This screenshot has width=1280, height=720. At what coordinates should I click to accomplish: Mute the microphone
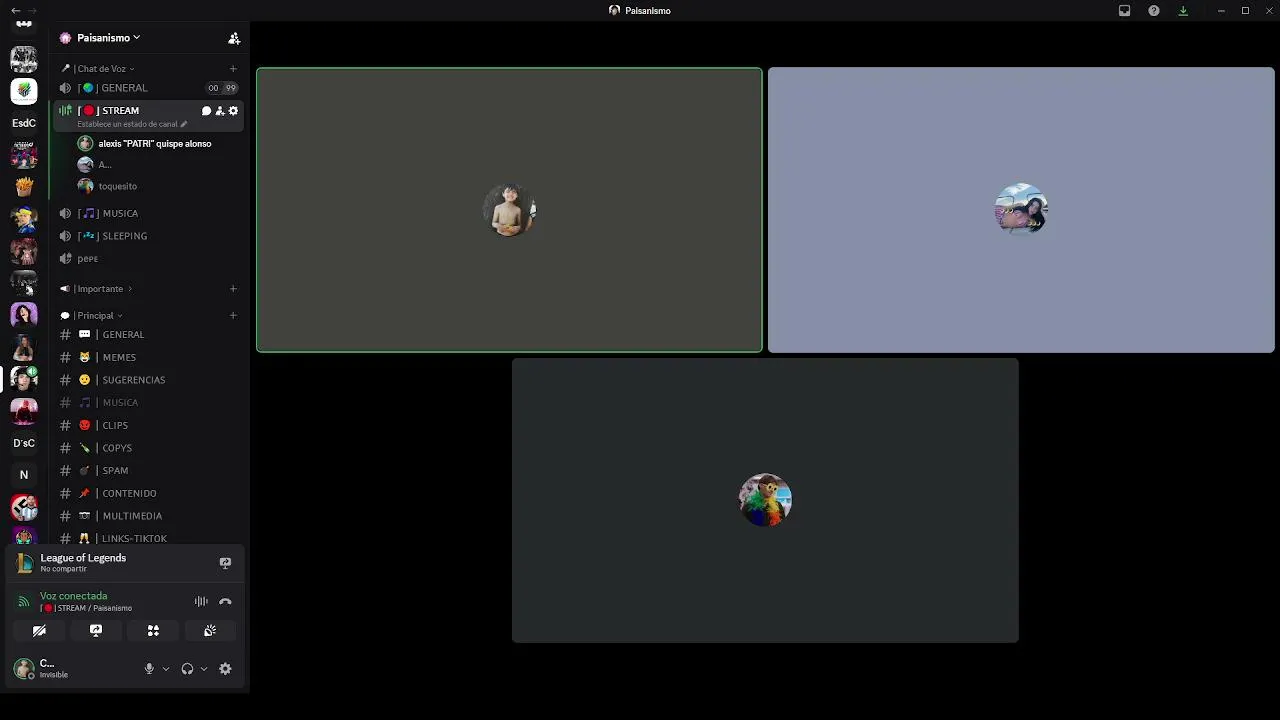point(149,669)
